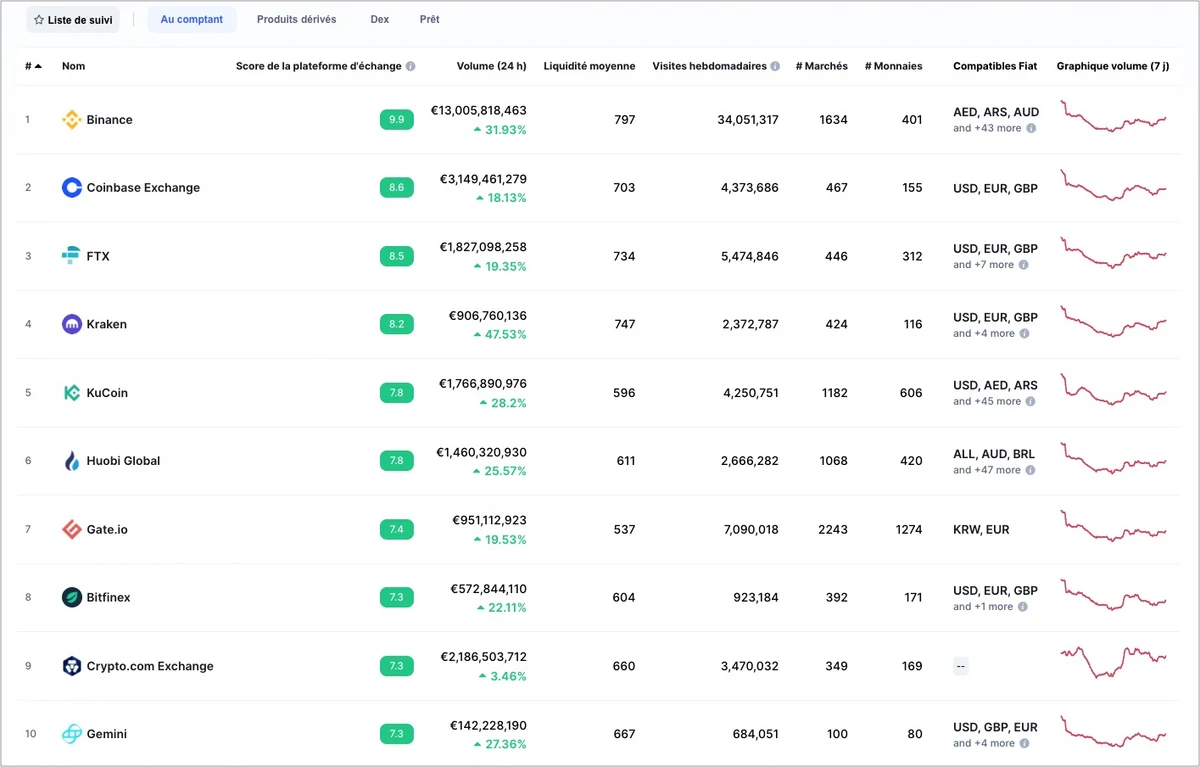Open the Dex tab

pyautogui.click(x=380, y=20)
